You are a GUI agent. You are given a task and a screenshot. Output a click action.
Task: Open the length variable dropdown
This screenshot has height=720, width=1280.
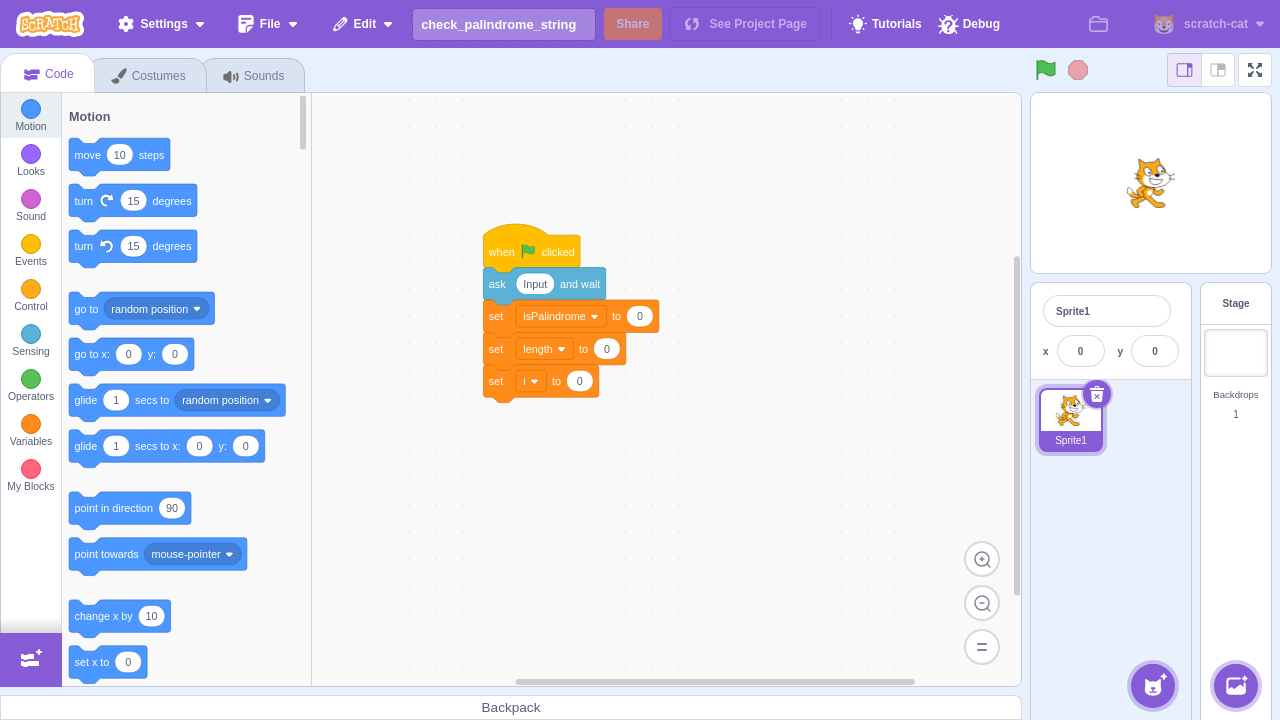click(x=545, y=349)
